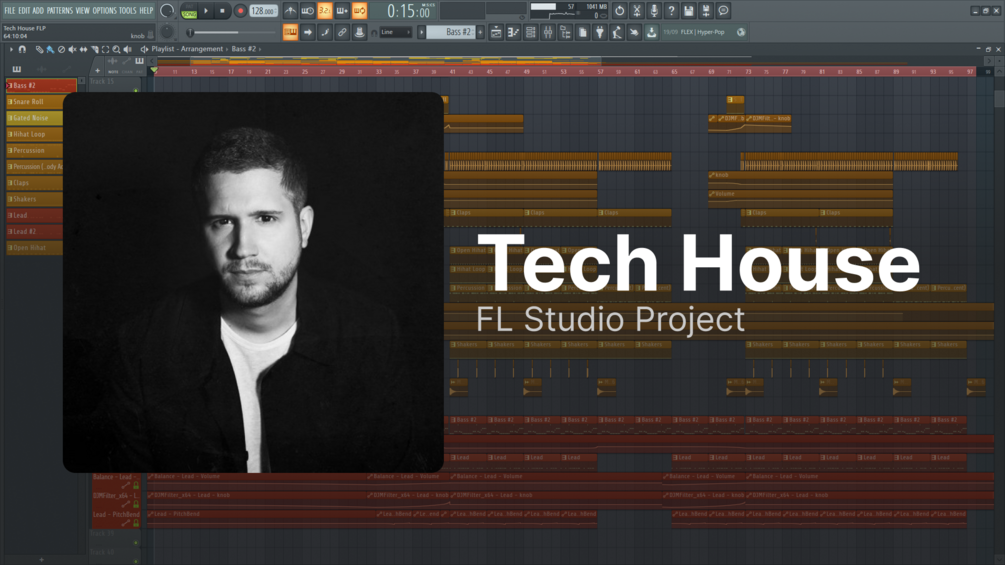Open the plugin picker plug icon
The width and height of the screenshot is (1005, 565).
click(600, 32)
